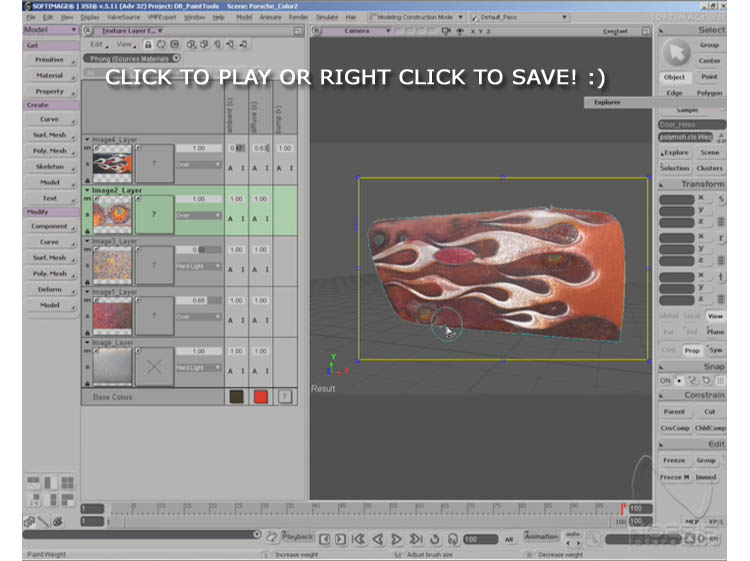Screen dimensions: 750x561
Task: Toggle ambient A on Image4_Layer
Action: coord(231,169)
